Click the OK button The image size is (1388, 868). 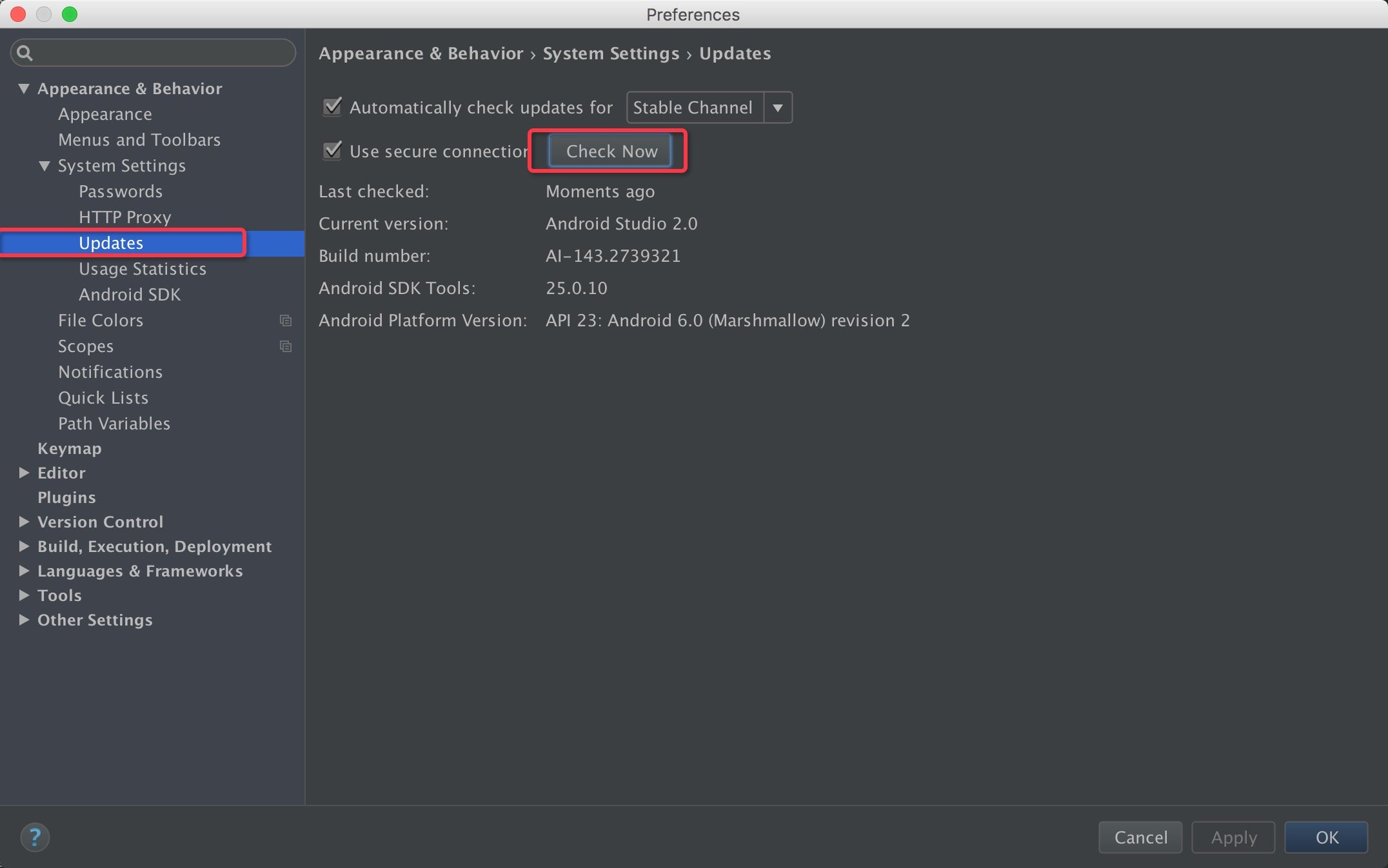pos(1326,837)
